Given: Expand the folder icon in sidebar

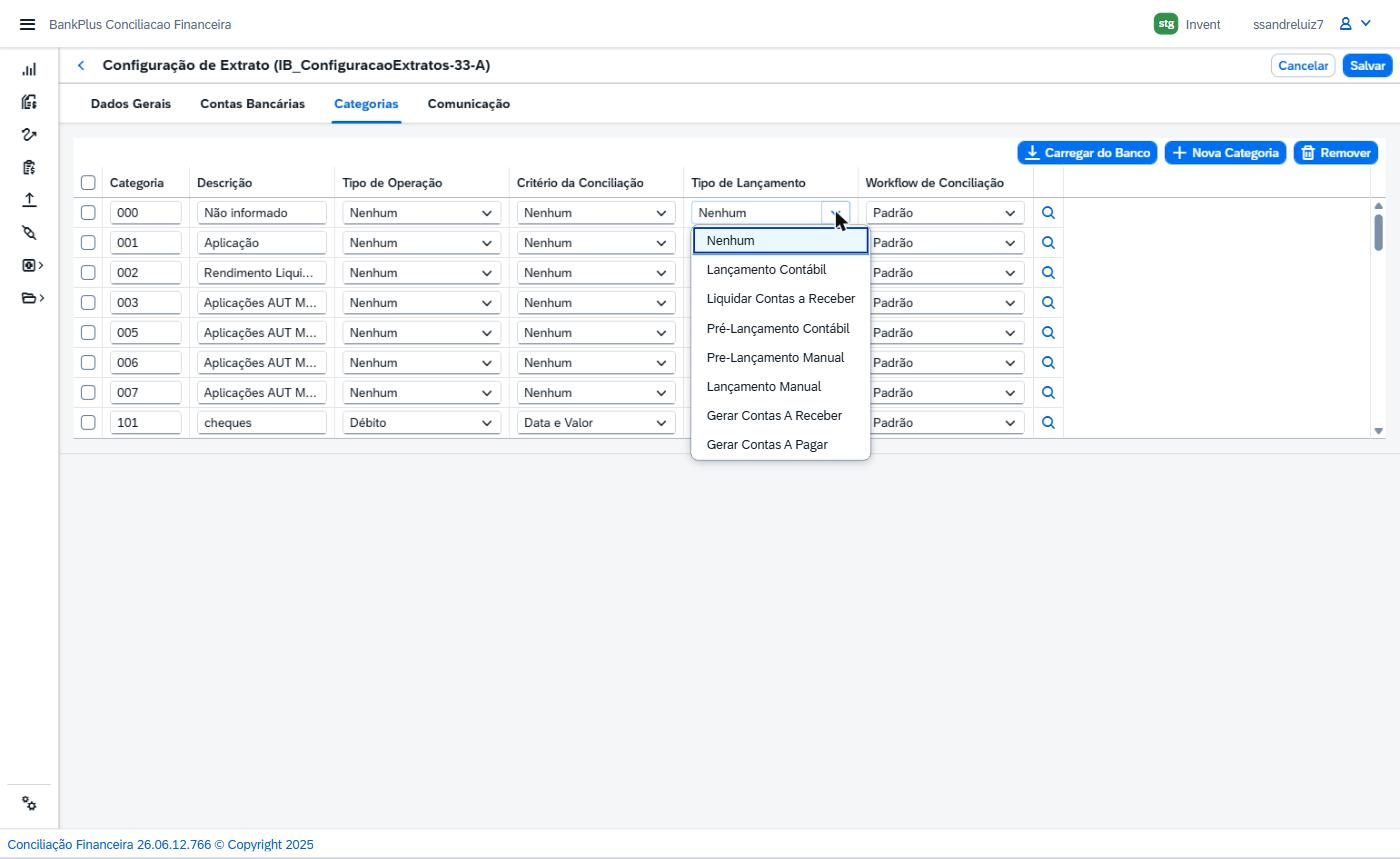Looking at the screenshot, I should tap(32, 298).
